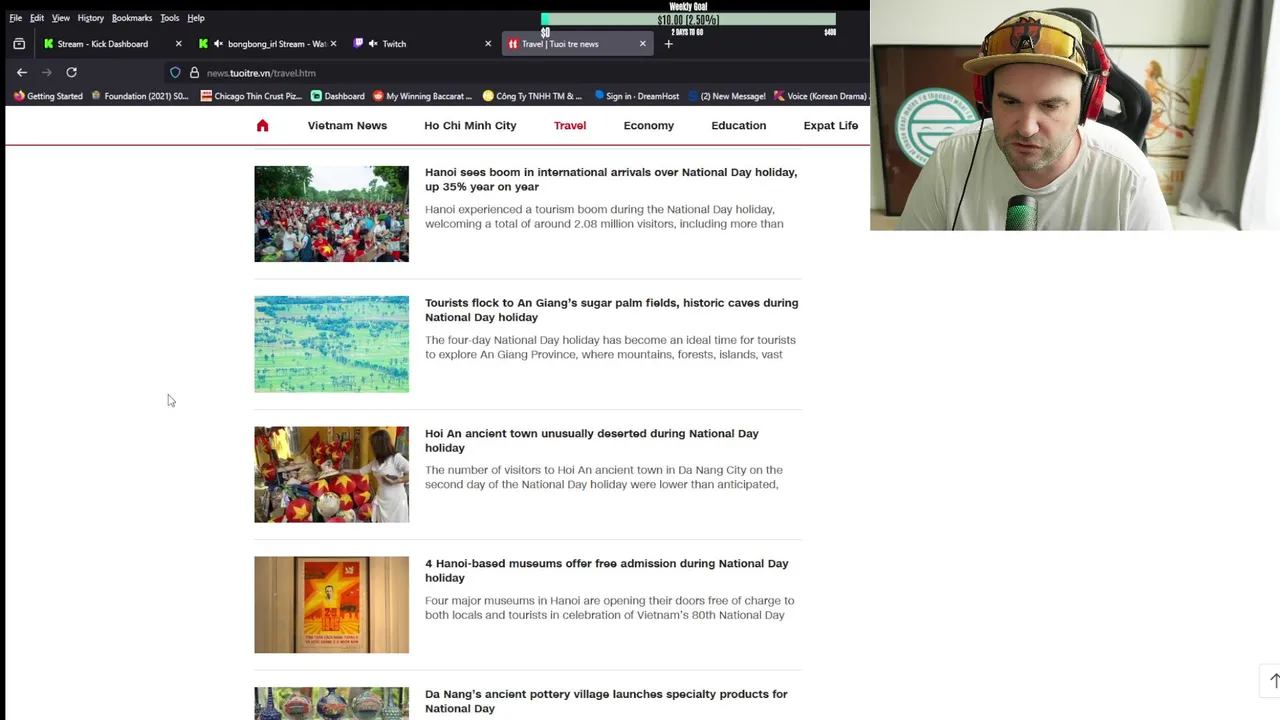Switch to the Twitch tab

(x=420, y=44)
